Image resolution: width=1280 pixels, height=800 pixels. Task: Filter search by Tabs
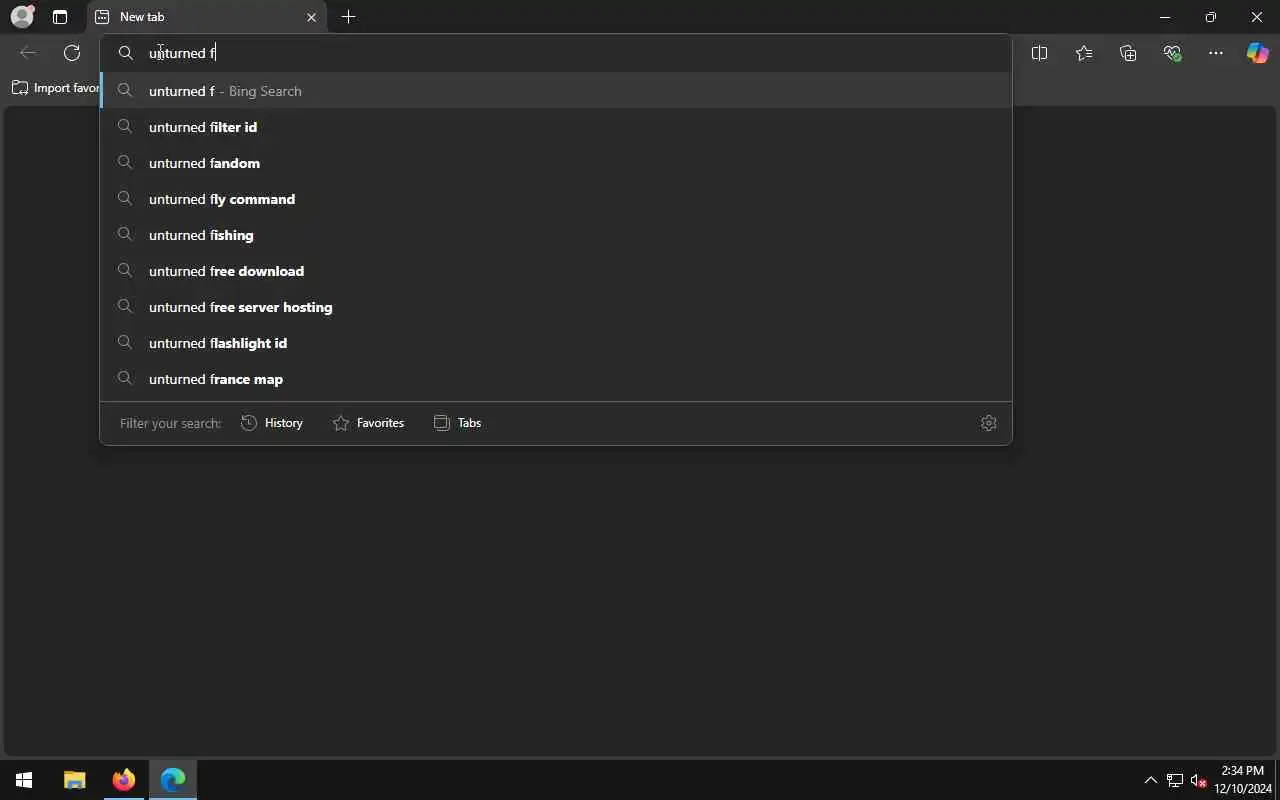pos(458,423)
